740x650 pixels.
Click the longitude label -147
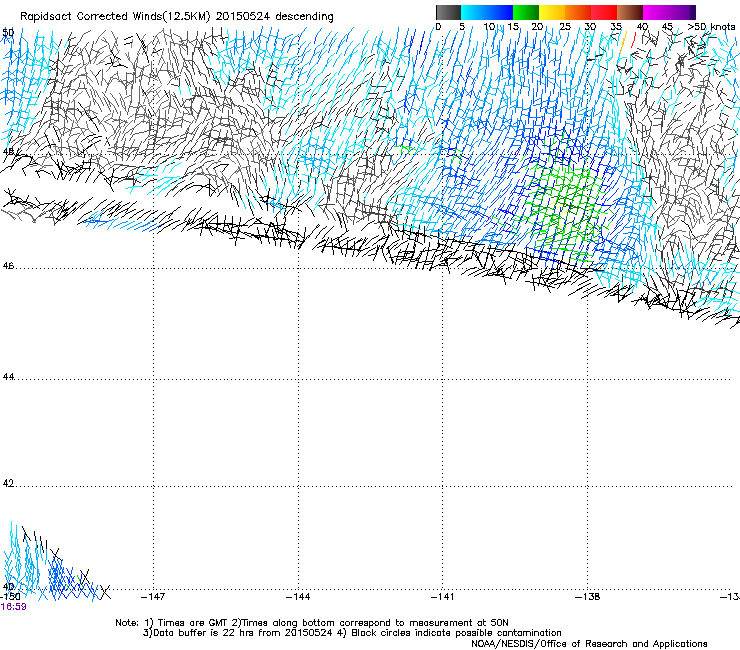point(153,597)
